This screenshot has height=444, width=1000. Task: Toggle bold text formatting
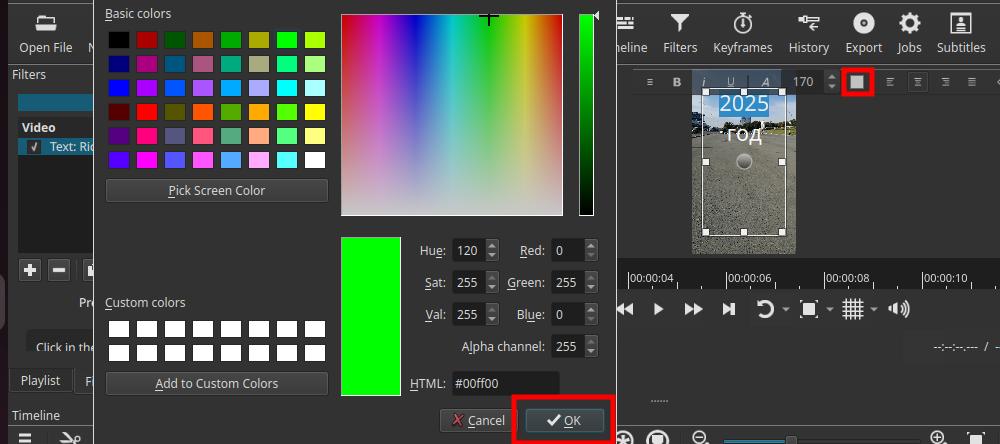tap(677, 82)
